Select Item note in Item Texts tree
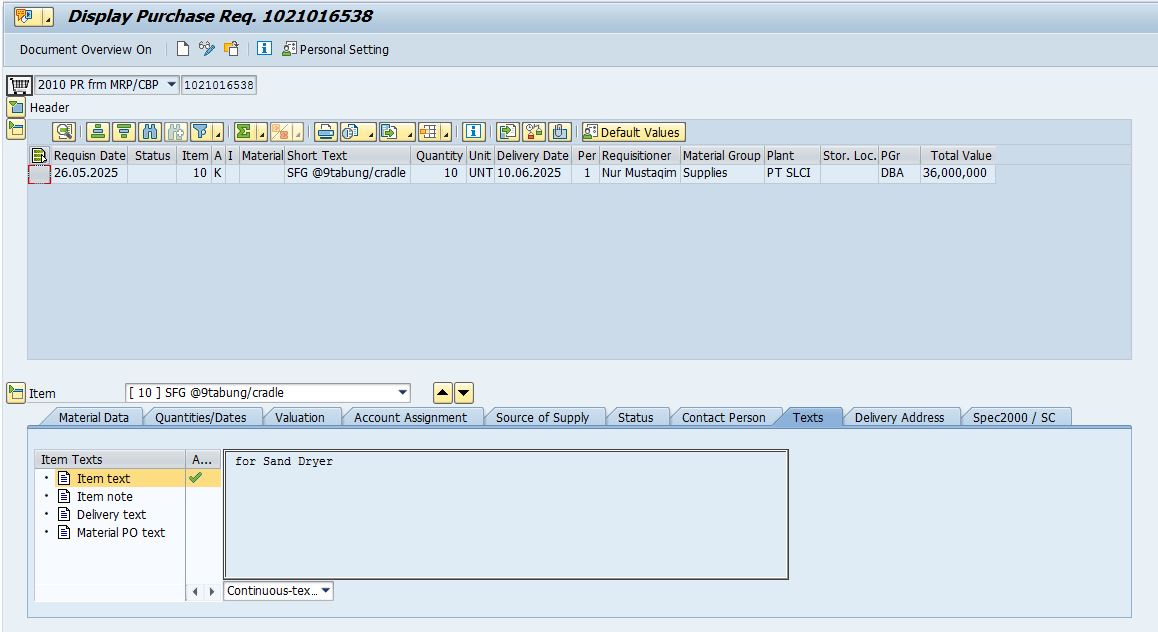Viewport: 1158px width, 632px height. (x=105, y=496)
